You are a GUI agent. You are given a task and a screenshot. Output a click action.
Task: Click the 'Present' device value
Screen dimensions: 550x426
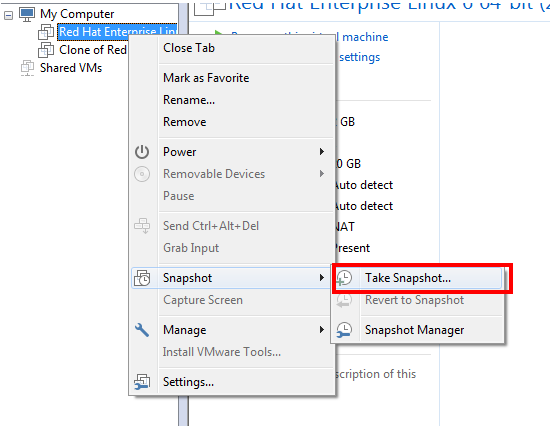[352, 248]
